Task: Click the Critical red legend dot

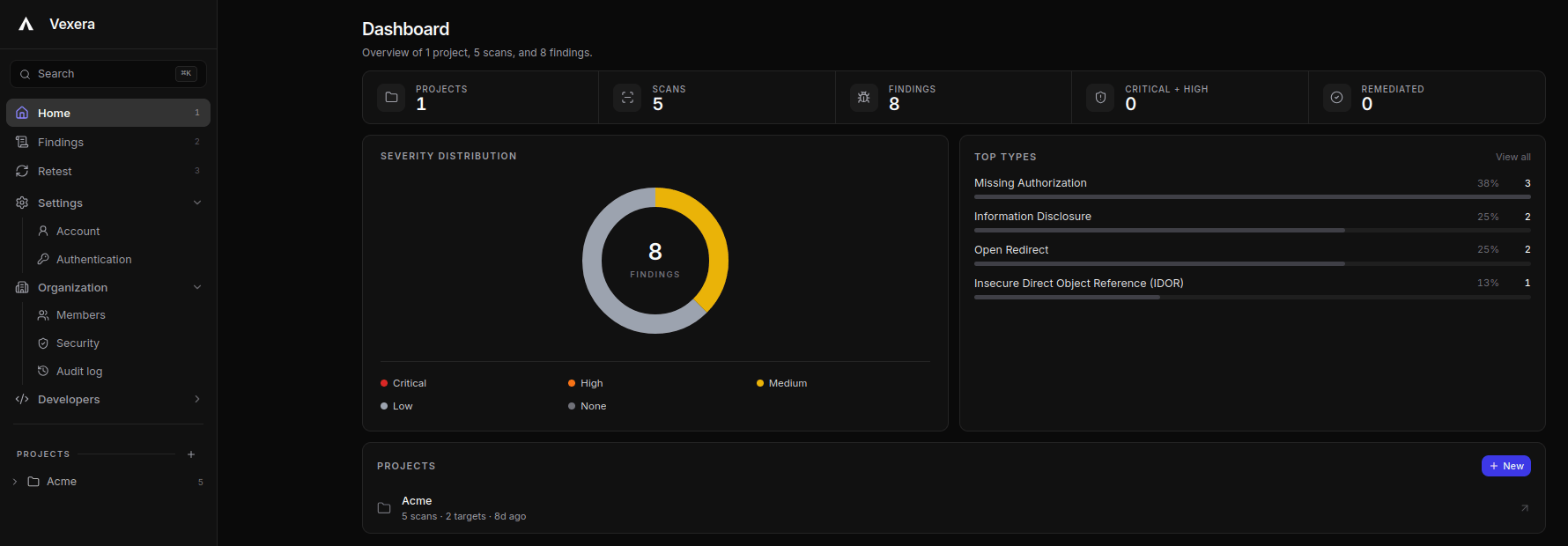Action: 384,383
